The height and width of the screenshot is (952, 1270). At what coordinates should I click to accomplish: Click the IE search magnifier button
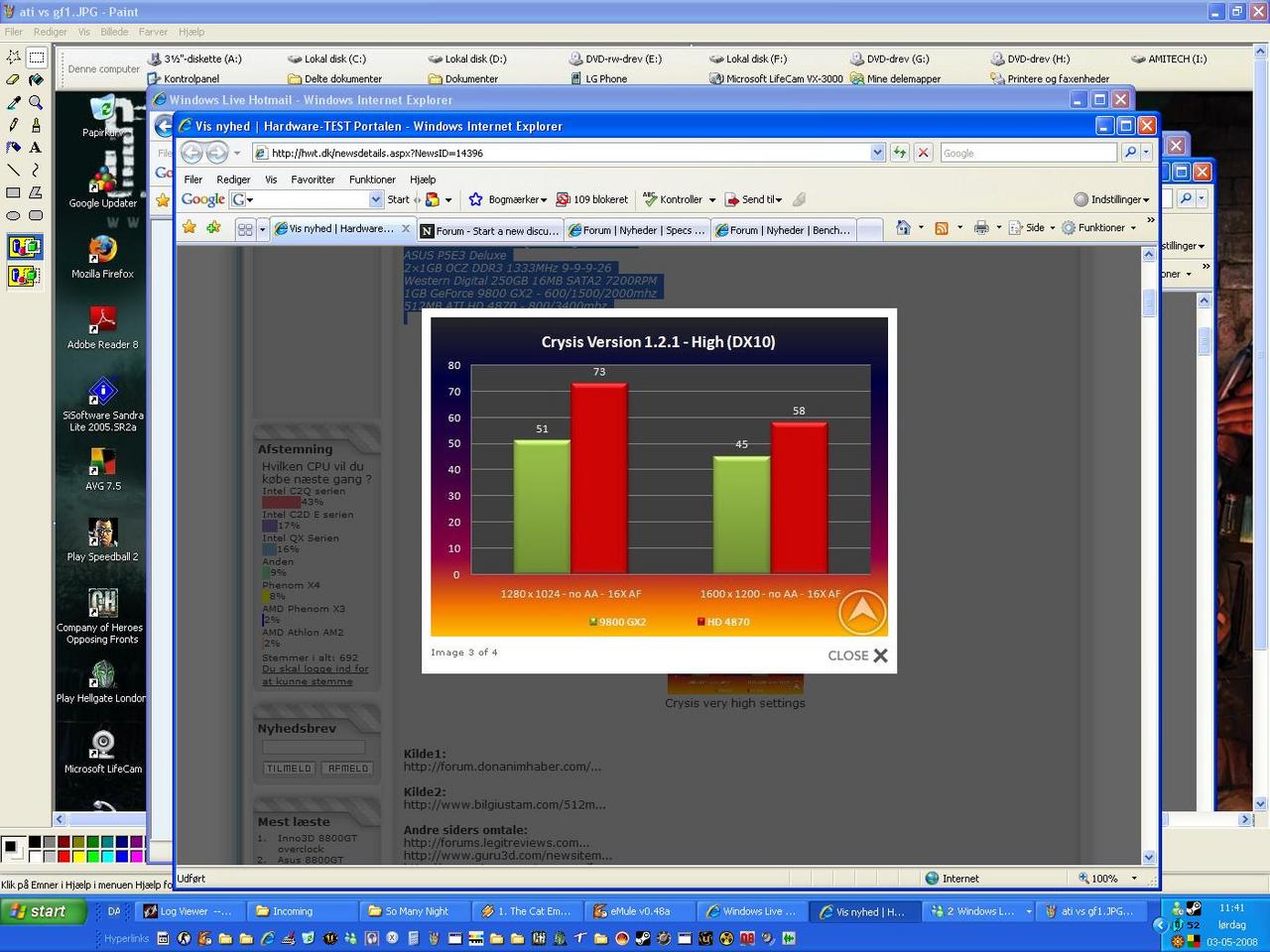(x=1130, y=153)
